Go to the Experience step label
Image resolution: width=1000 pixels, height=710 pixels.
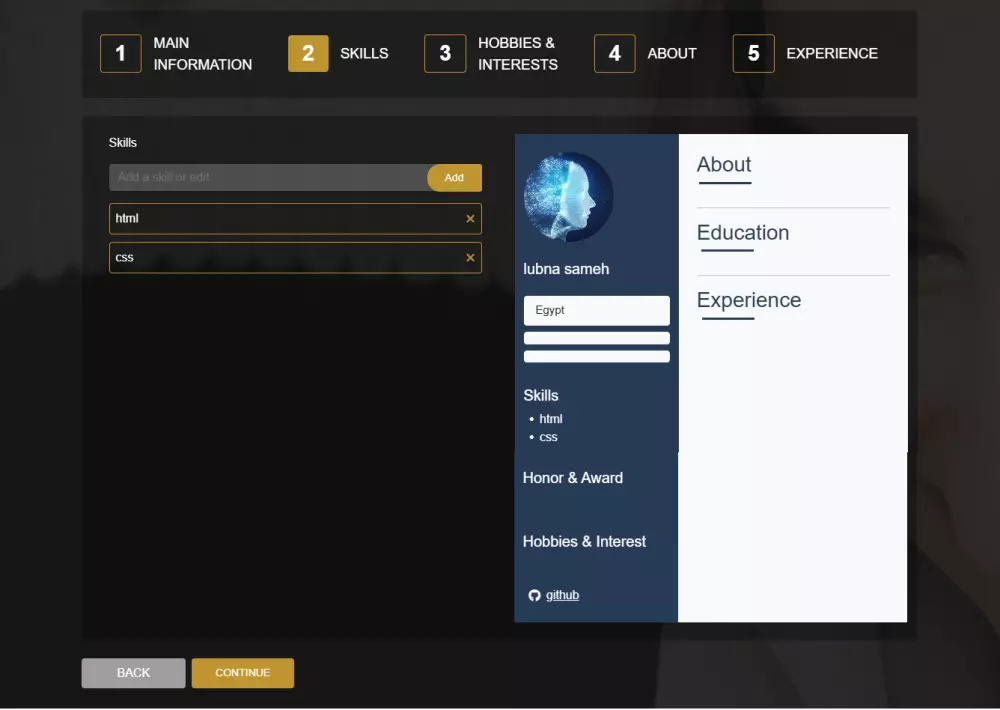(x=832, y=54)
